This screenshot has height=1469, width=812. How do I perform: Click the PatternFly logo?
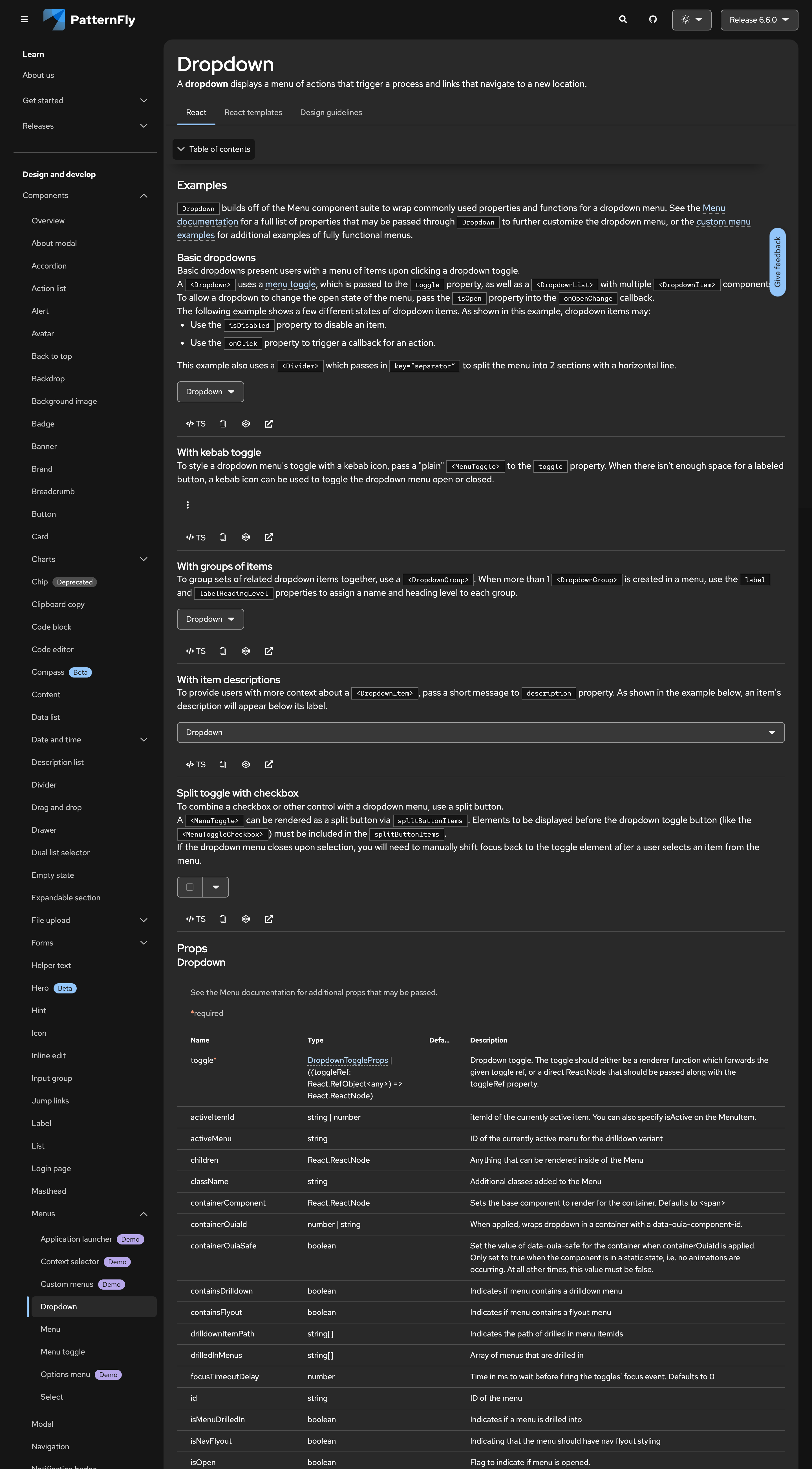click(89, 19)
